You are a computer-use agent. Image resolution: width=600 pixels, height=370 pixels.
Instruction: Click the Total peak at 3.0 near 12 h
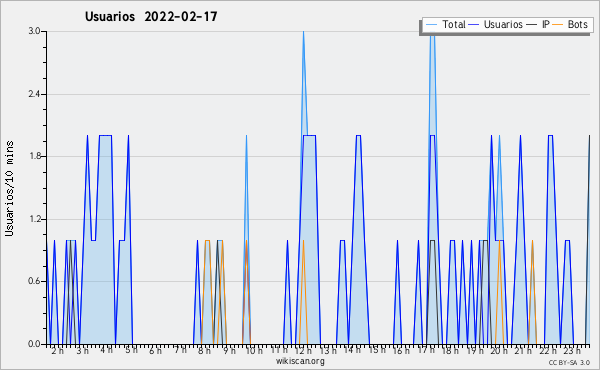[x=303, y=32]
